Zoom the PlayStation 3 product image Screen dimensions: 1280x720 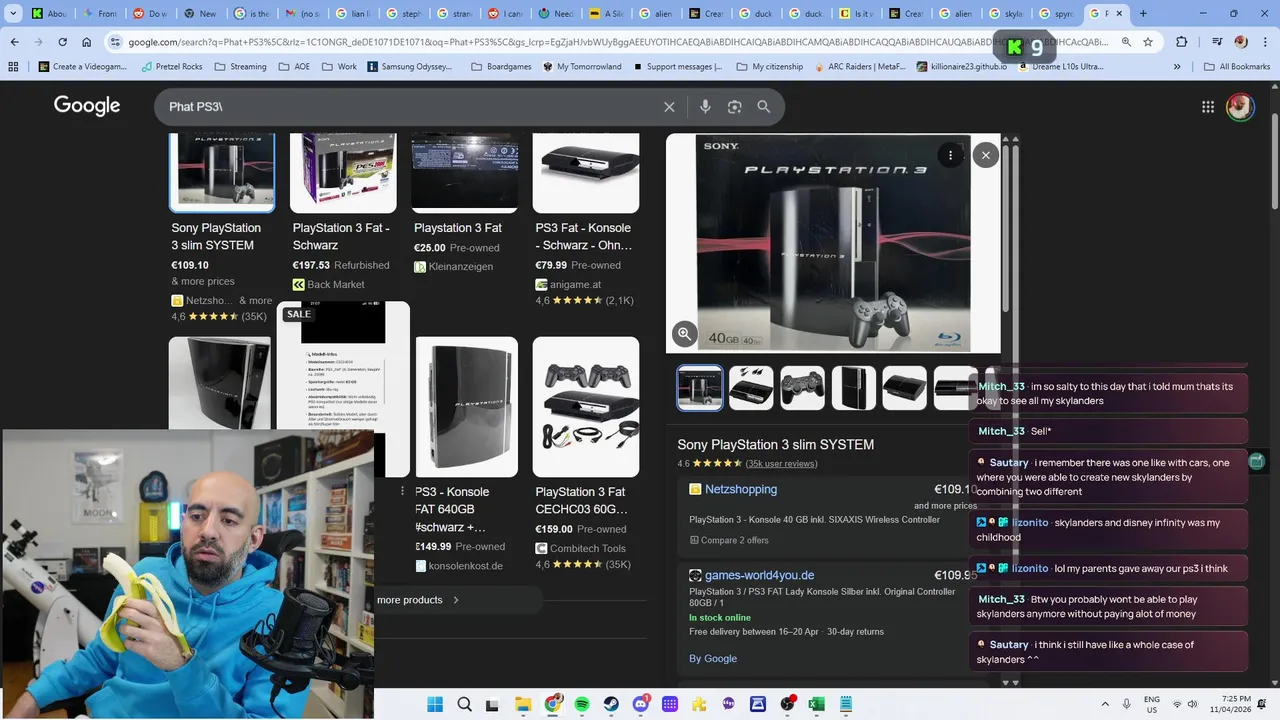coord(684,334)
